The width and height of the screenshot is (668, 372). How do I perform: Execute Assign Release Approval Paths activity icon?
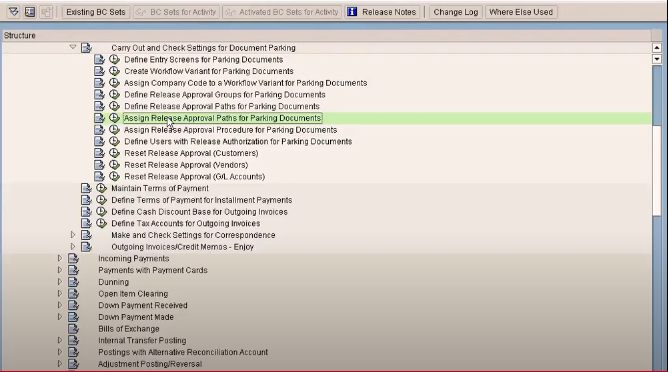click(114, 118)
